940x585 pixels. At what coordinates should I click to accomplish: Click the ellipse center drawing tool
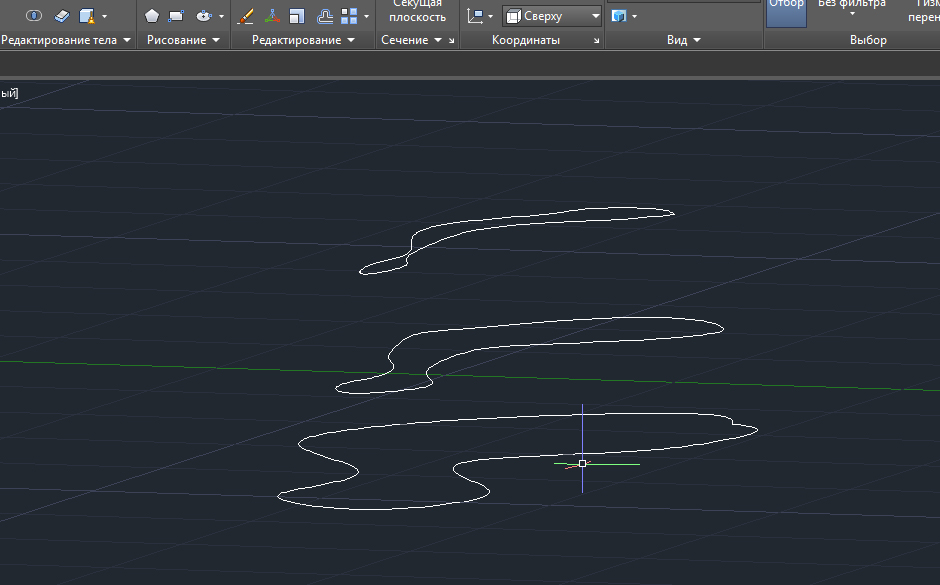(x=204, y=16)
